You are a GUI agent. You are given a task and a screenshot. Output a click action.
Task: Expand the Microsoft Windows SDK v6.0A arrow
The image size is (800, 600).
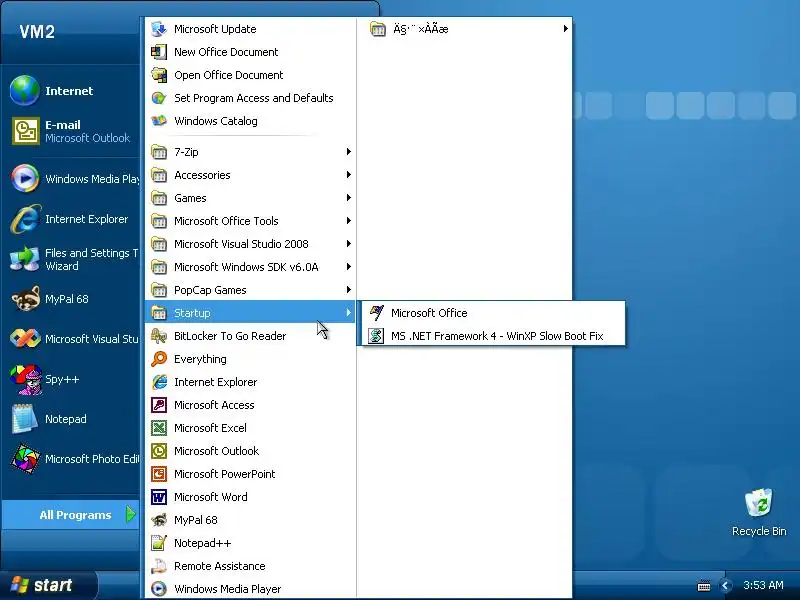tap(348, 267)
